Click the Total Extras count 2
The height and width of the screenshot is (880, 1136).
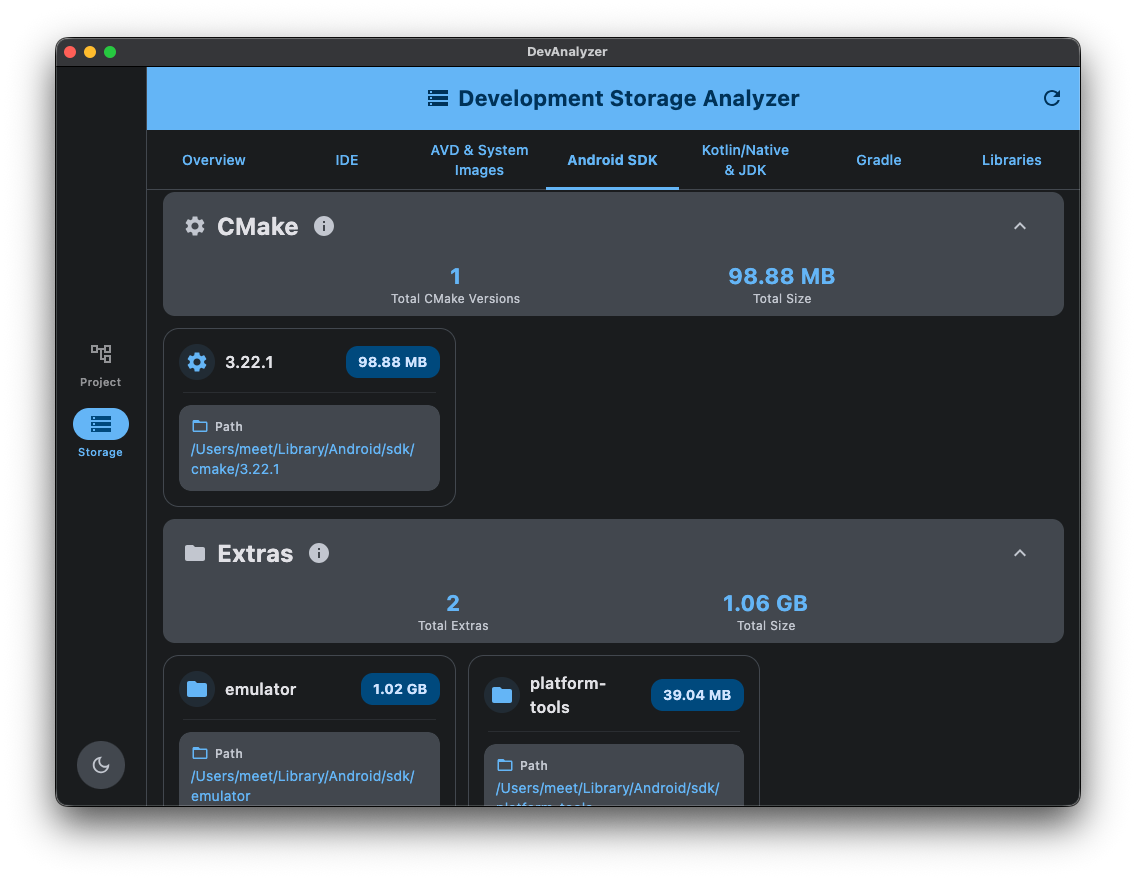pos(453,603)
